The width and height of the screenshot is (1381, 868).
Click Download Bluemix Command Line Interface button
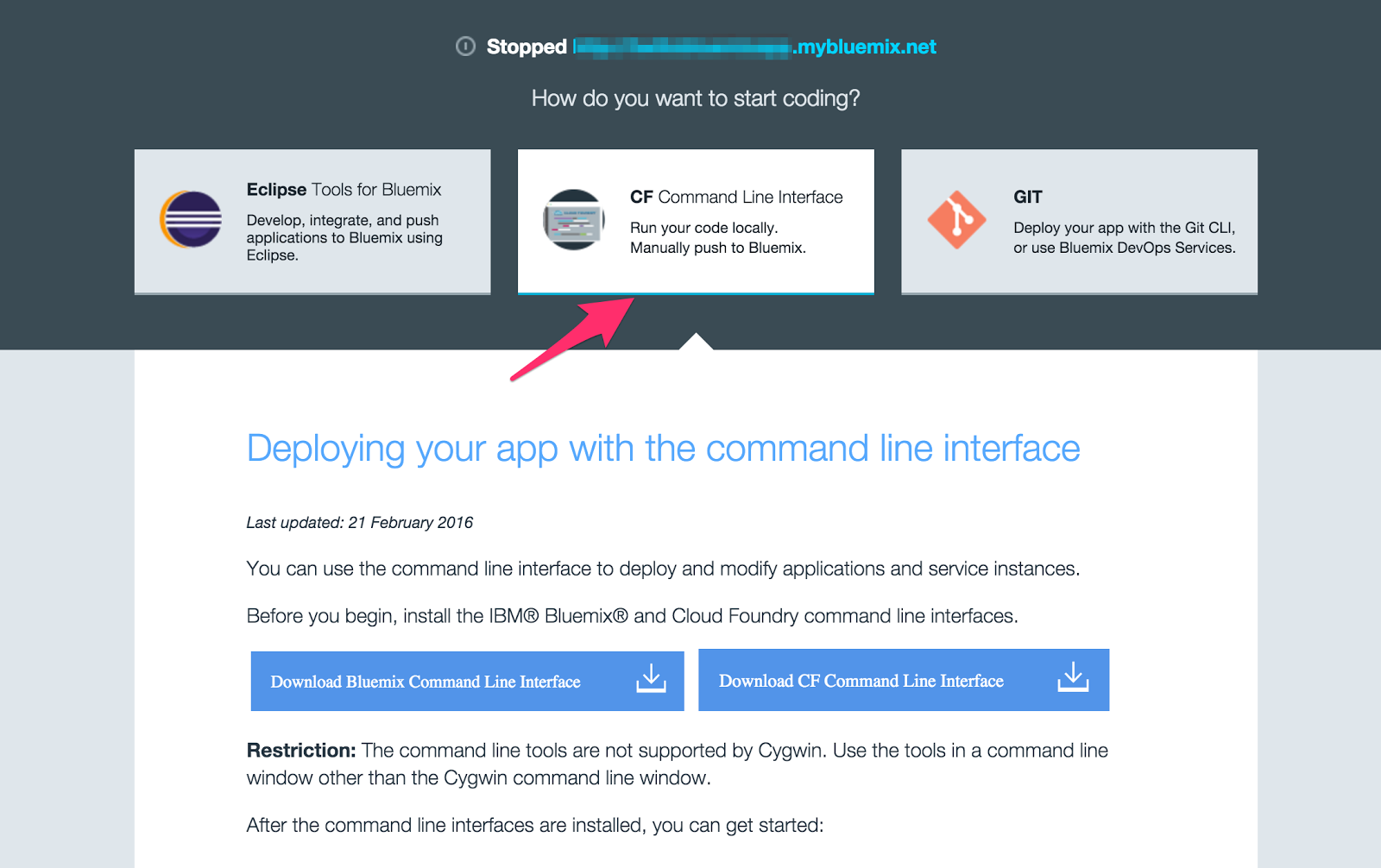pos(467,681)
